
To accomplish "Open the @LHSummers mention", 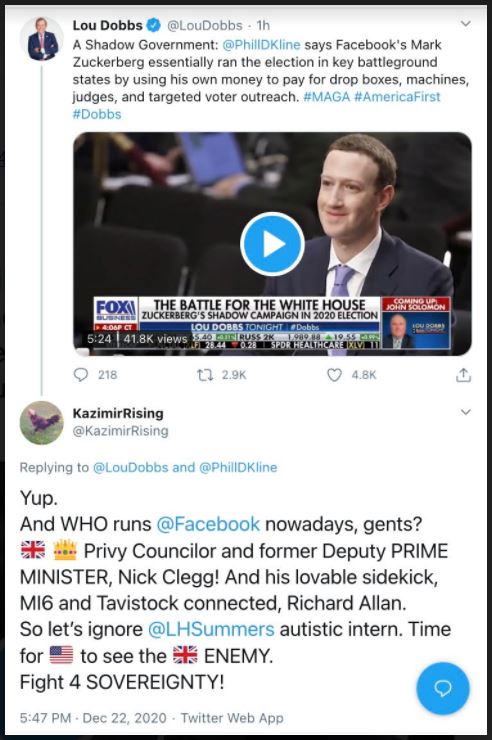I will (x=211, y=629).
